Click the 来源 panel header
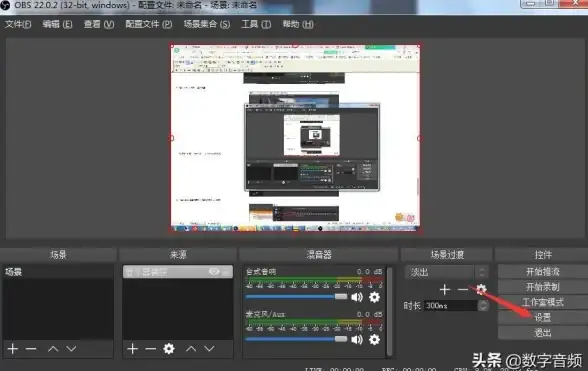 (x=178, y=255)
